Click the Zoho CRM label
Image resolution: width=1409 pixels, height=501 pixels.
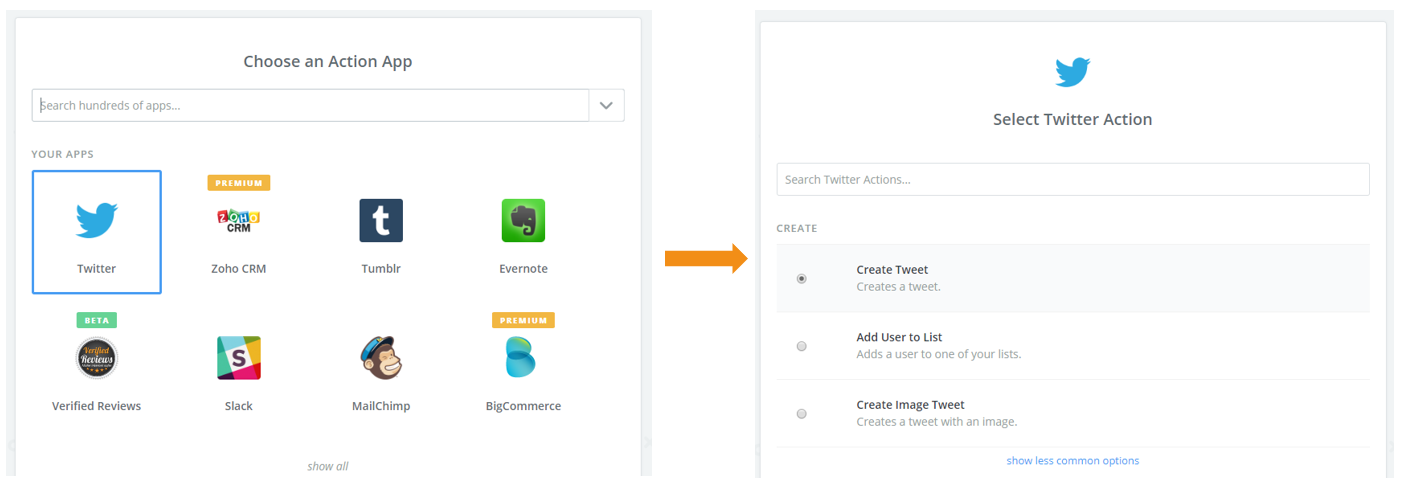239,269
